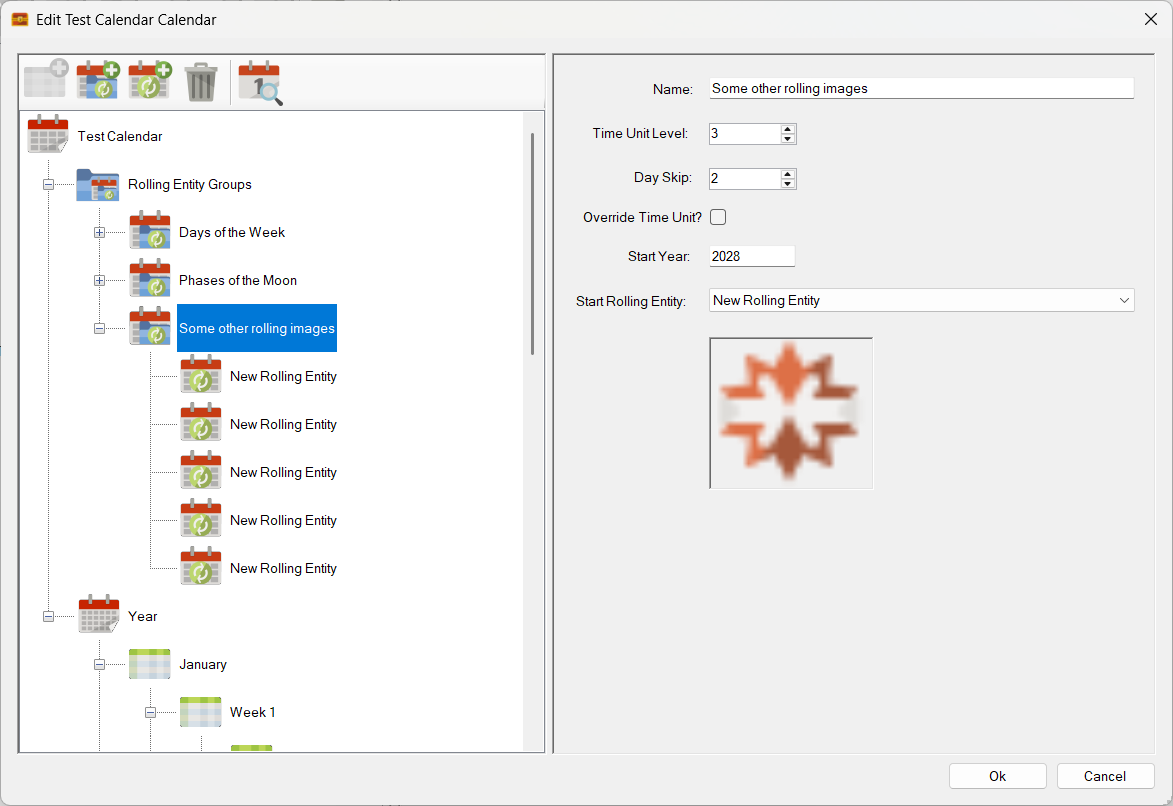Open the Start Rolling Entity dropdown
1173x806 pixels.
[1124, 300]
